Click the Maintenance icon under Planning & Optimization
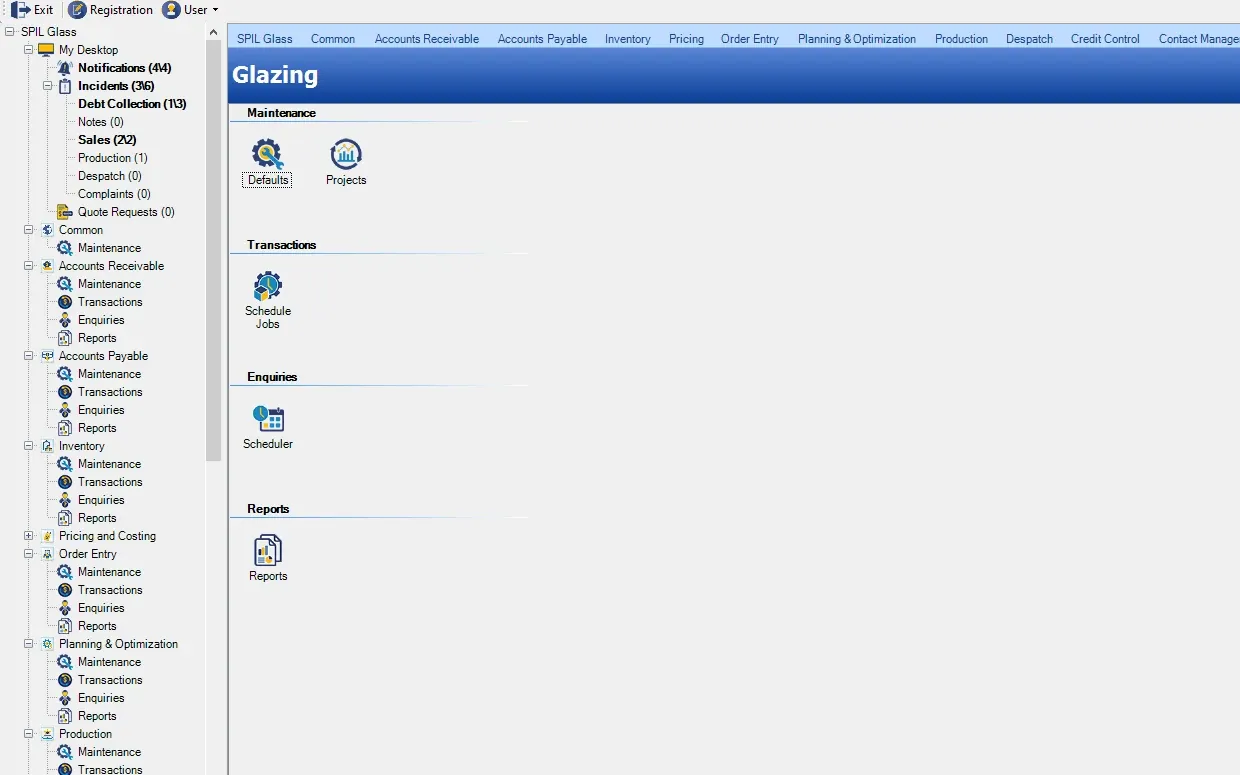The image size is (1240, 775). tap(65, 662)
